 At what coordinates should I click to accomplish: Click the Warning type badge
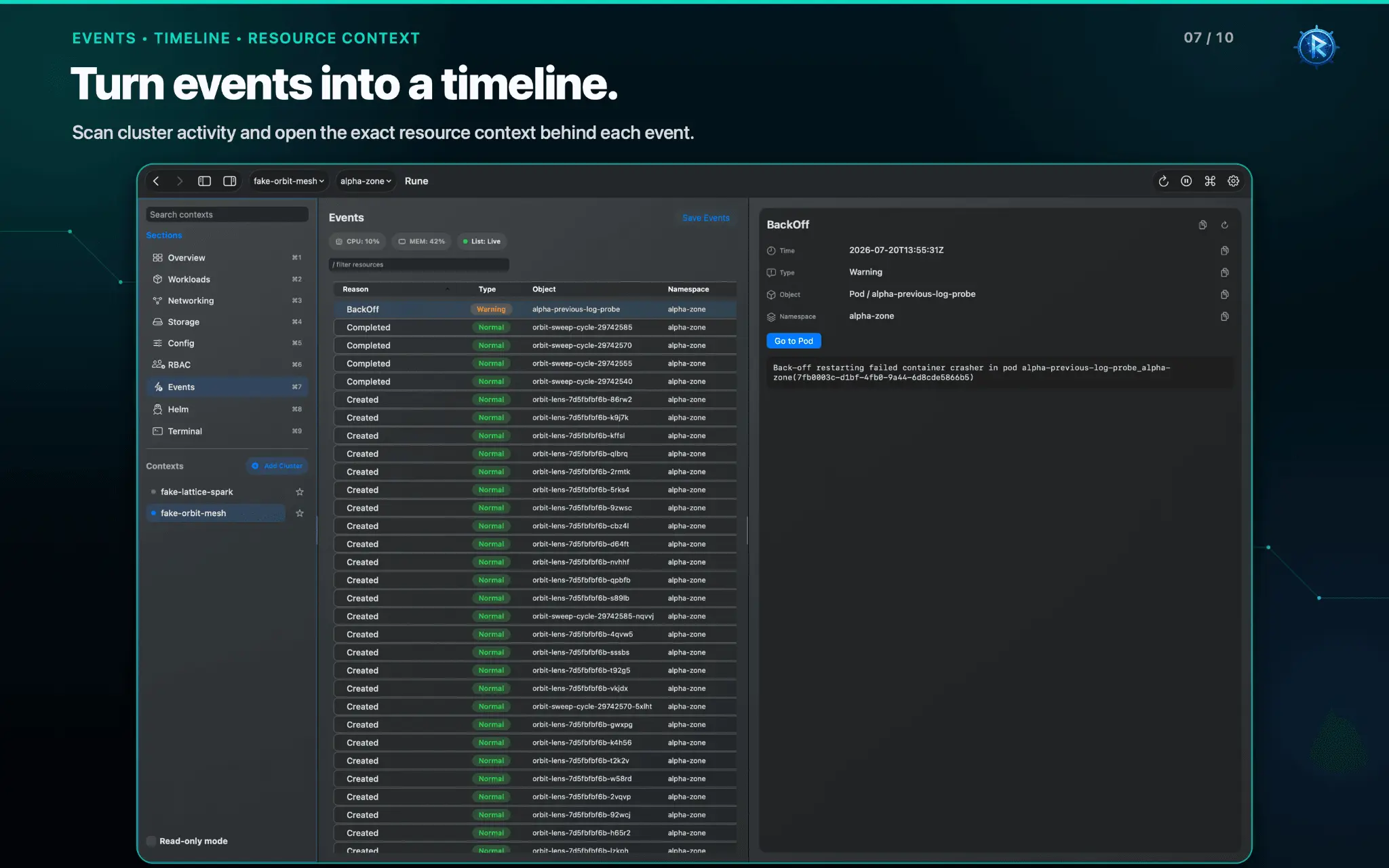(491, 309)
